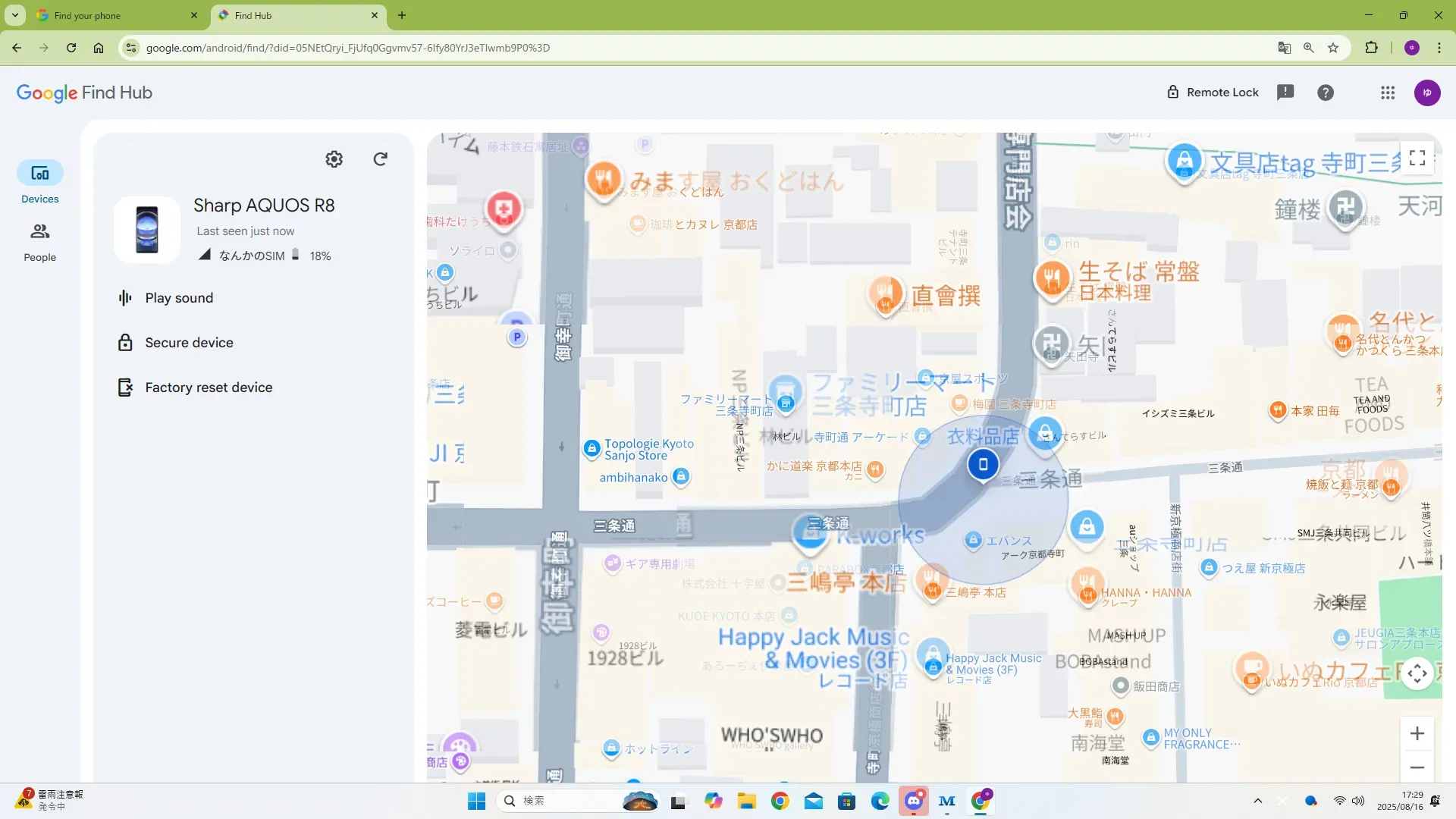Screen dimensions: 1456x819
Task: Open device settings gear icon
Action: (x=334, y=159)
